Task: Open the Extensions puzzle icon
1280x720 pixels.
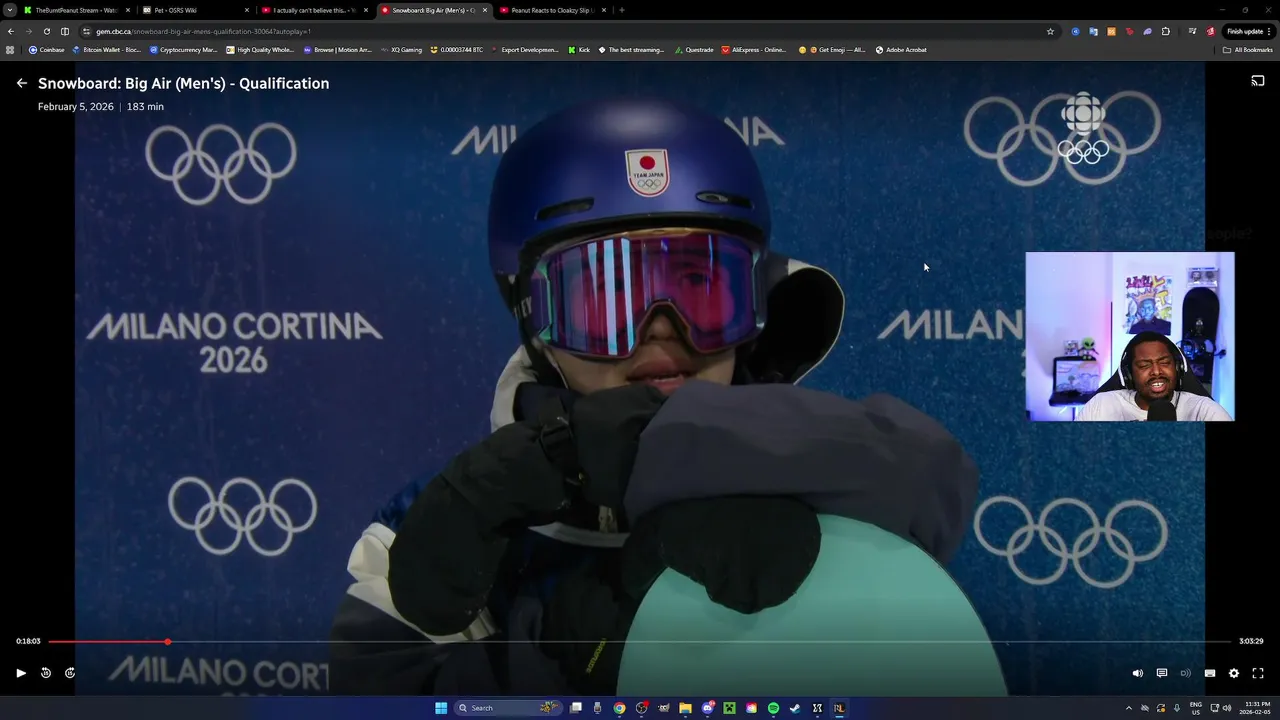Action: (x=1165, y=31)
